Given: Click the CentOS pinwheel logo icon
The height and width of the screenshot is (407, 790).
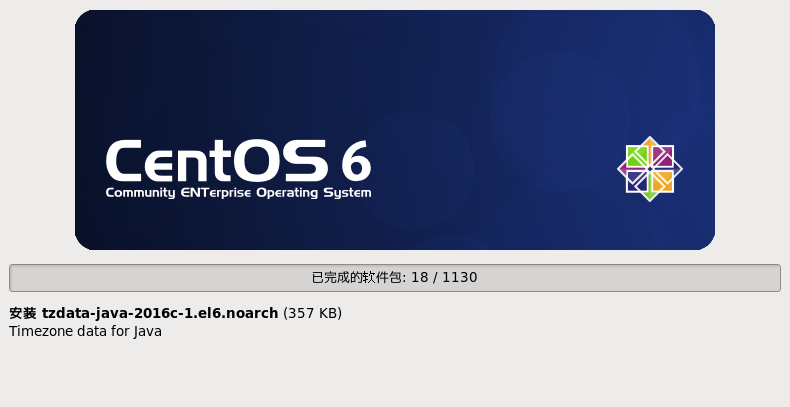Looking at the screenshot, I should point(650,169).
